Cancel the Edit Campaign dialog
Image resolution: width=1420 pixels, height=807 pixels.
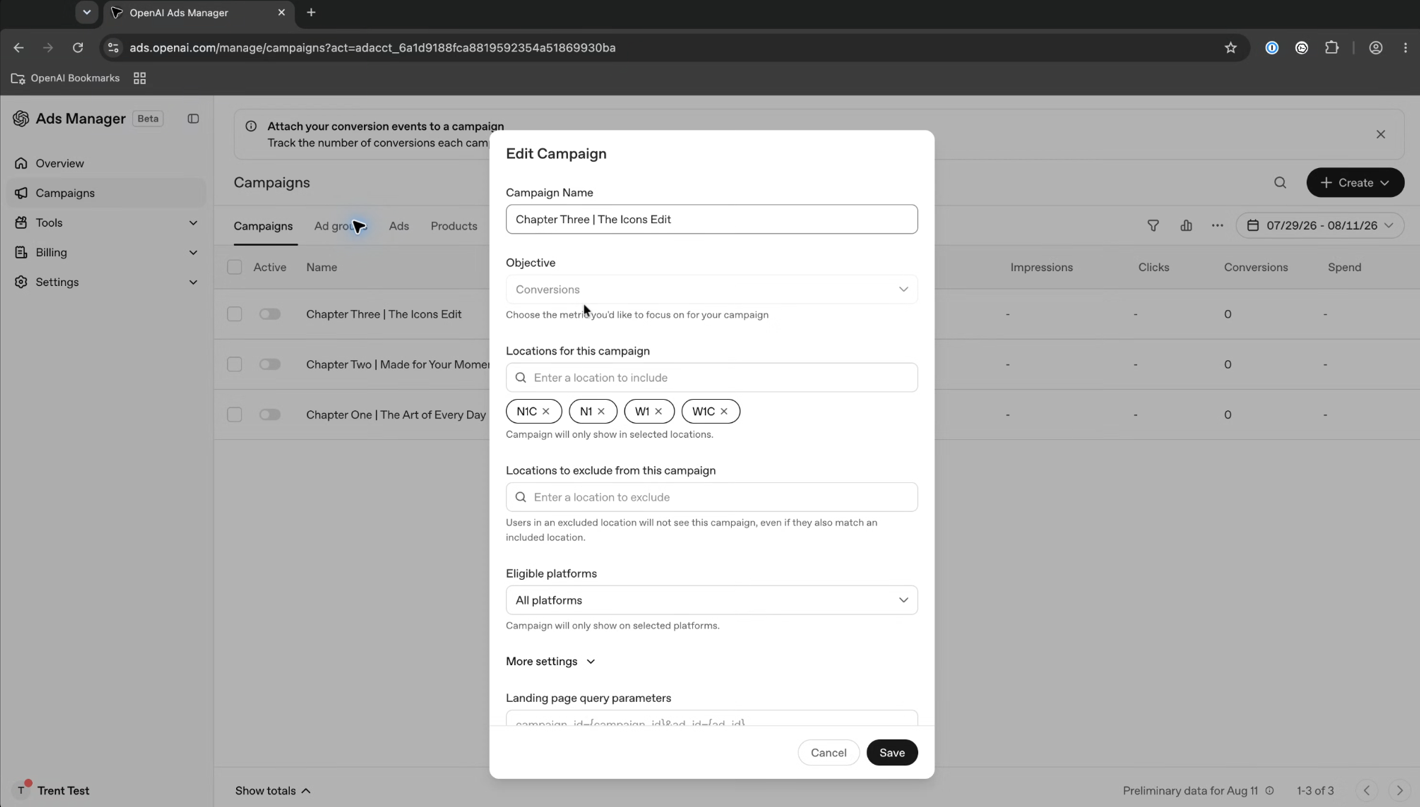[x=828, y=753]
